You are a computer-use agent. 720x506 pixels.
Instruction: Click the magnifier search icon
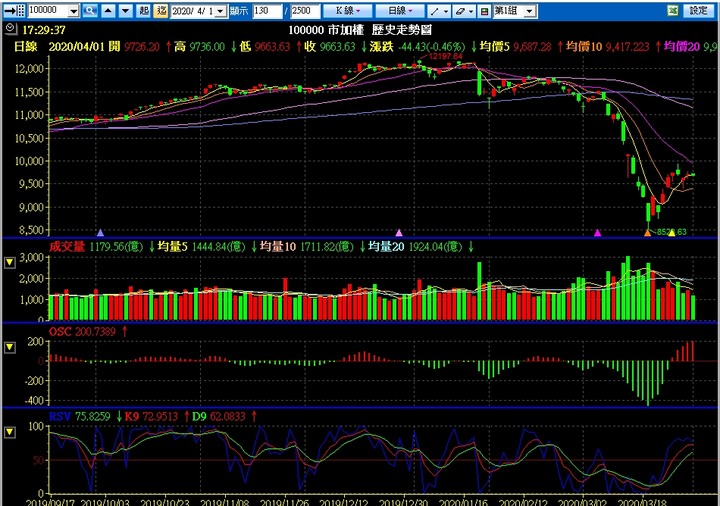pyautogui.click(x=90, y=11)
